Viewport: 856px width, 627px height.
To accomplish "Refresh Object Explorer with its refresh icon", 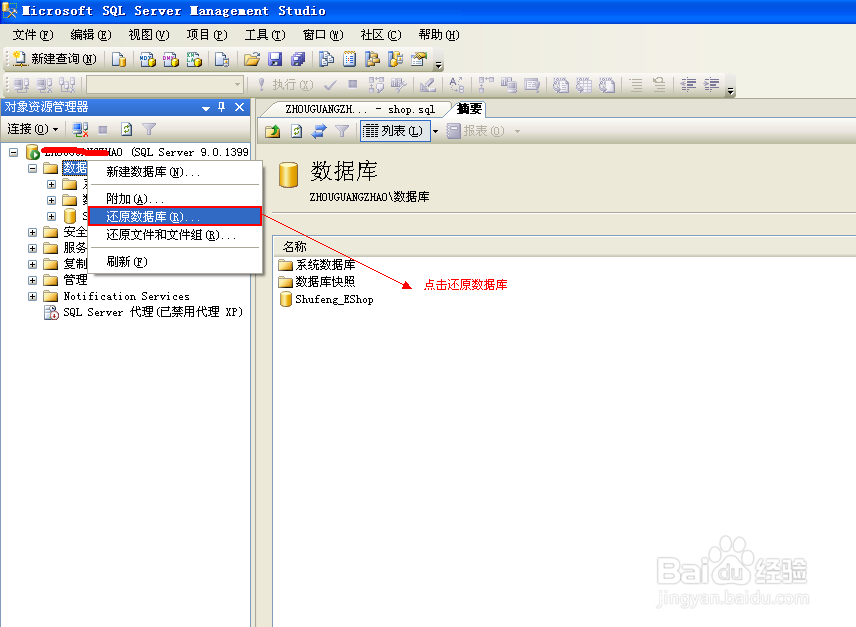I will (x=126, y=130).
